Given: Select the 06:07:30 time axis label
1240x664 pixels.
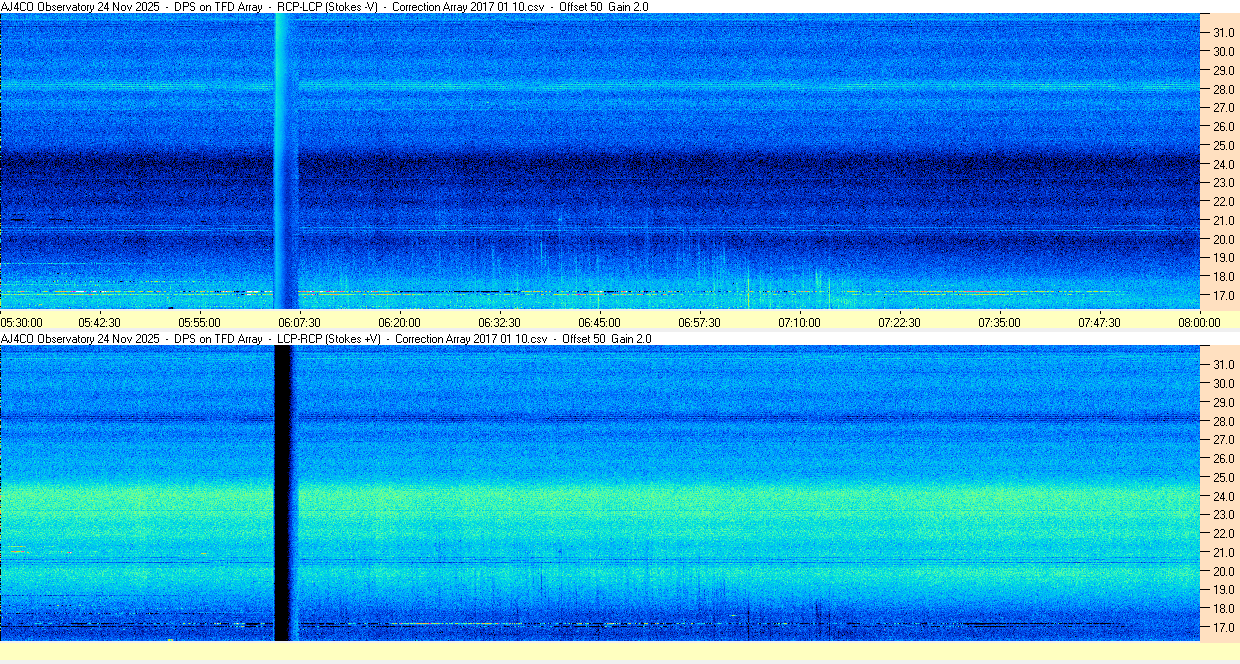Looking at the screenshot, I should click(x=300, y=323).
